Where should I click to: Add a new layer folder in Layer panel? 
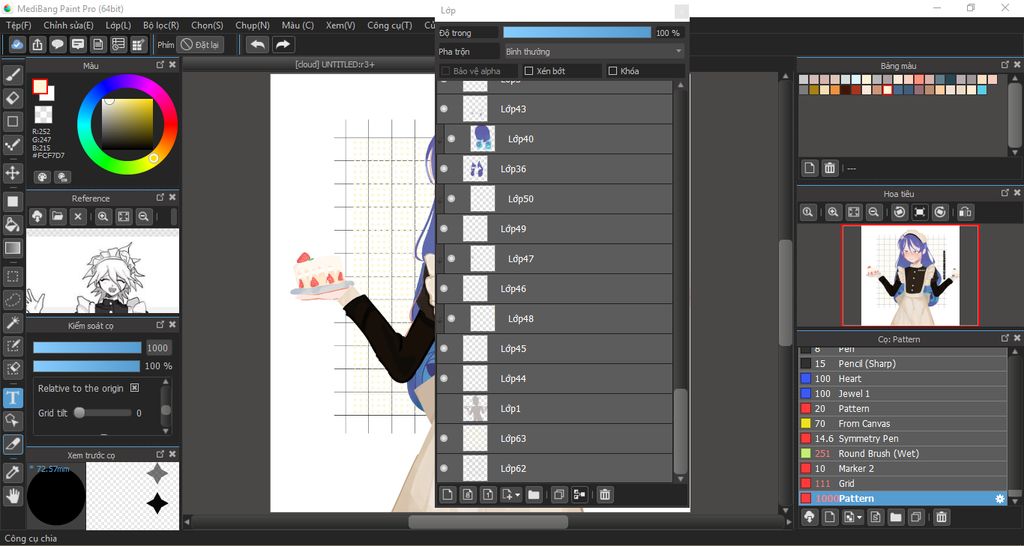534,495
